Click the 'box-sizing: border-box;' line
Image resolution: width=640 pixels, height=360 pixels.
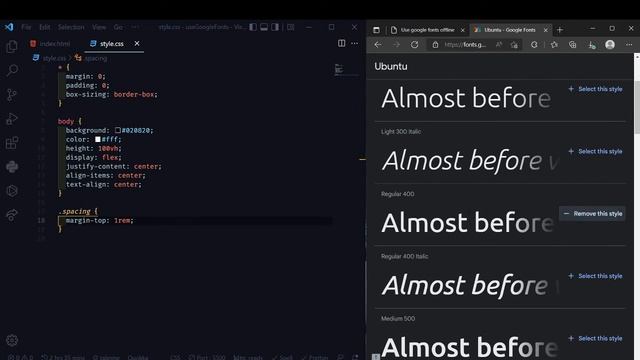[111, 94]
